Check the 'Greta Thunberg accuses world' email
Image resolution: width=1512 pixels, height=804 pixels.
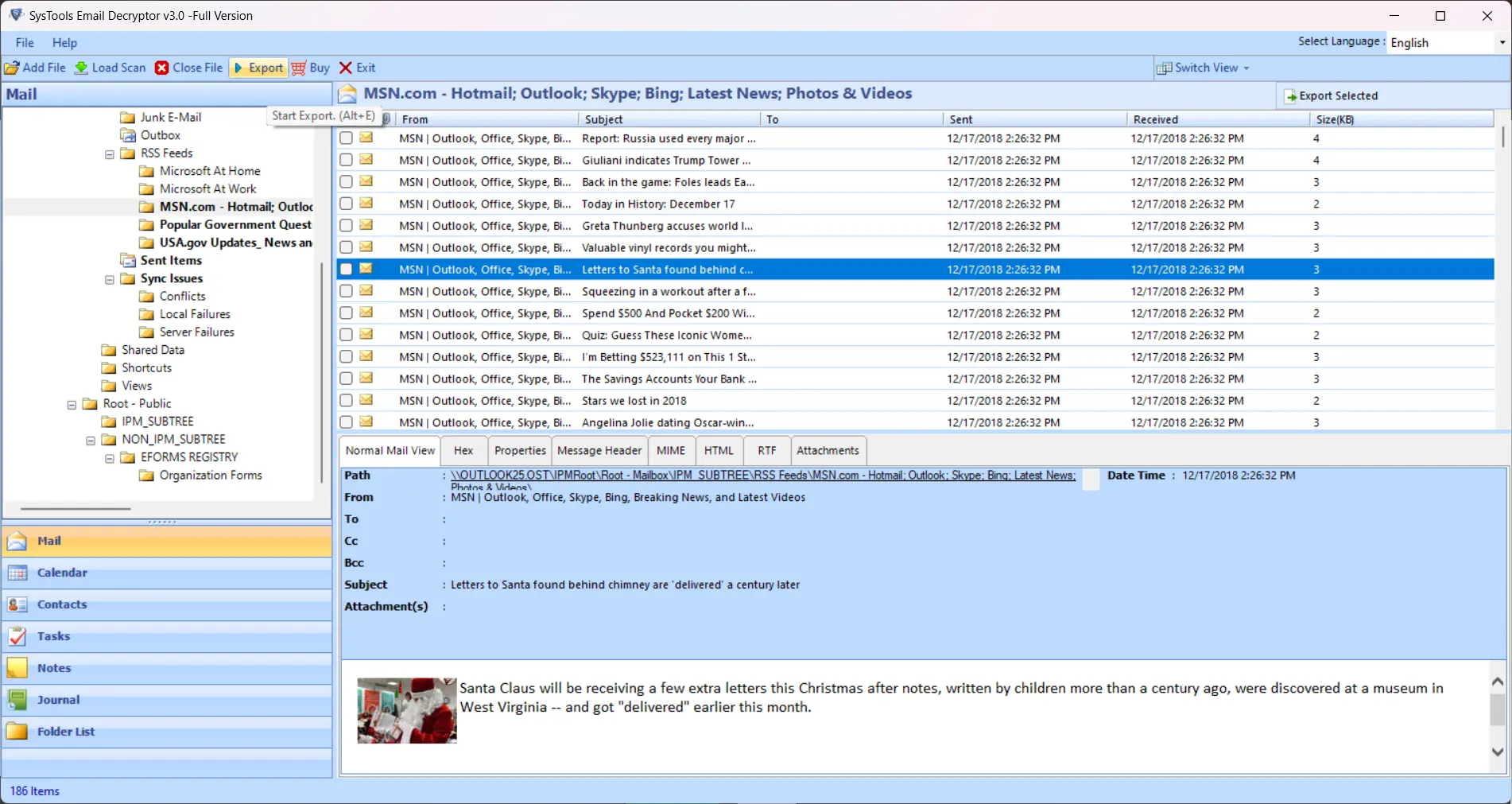tap(346, 226)
